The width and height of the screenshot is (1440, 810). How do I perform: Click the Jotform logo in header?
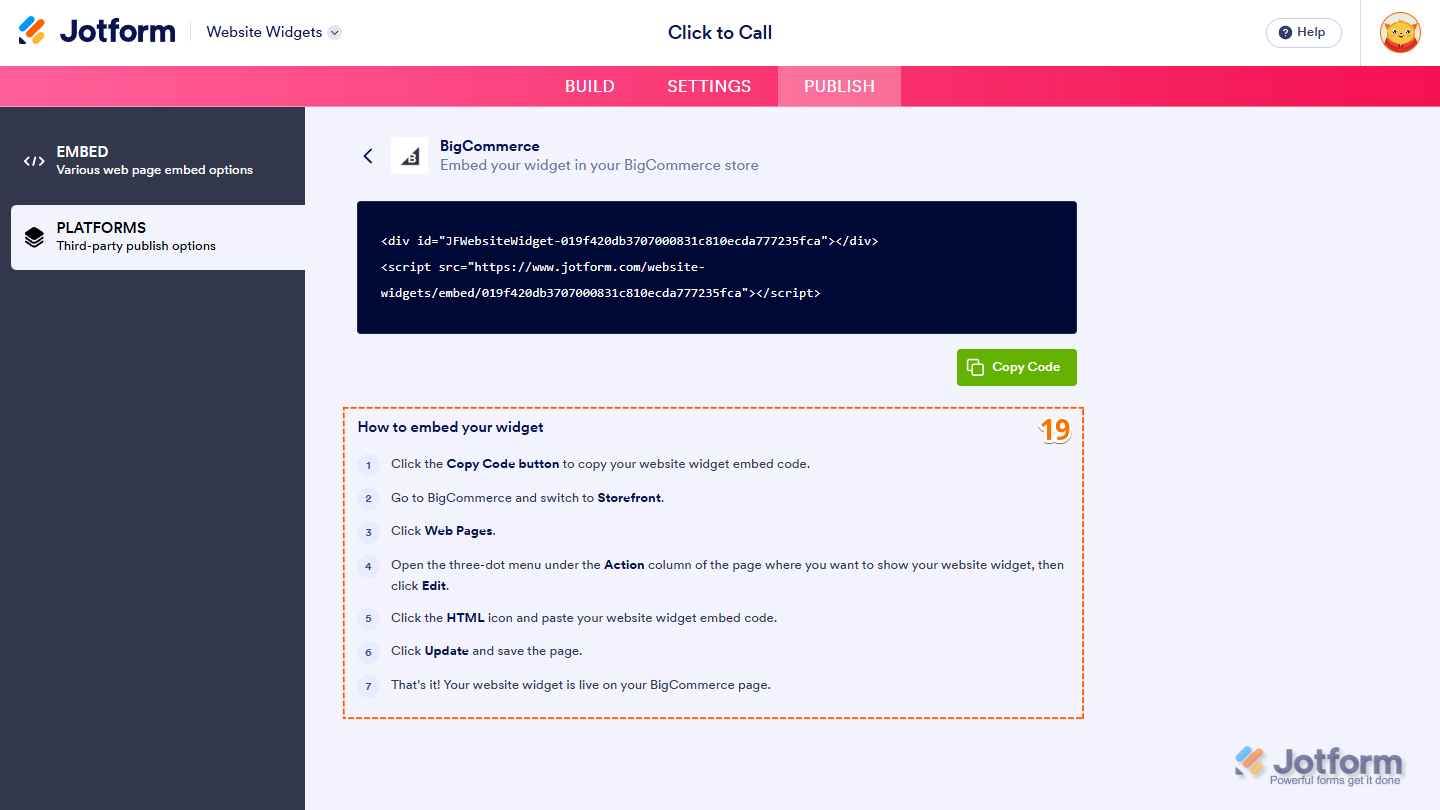coord(97,32)
